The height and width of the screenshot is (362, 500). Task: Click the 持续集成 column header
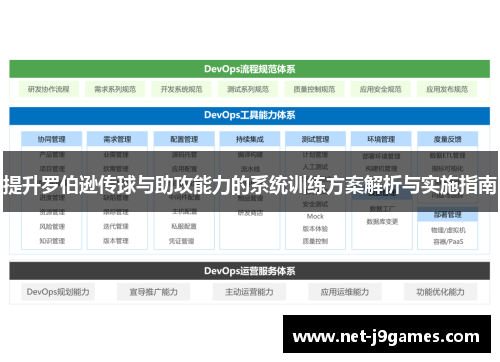[x=250, y=139]
